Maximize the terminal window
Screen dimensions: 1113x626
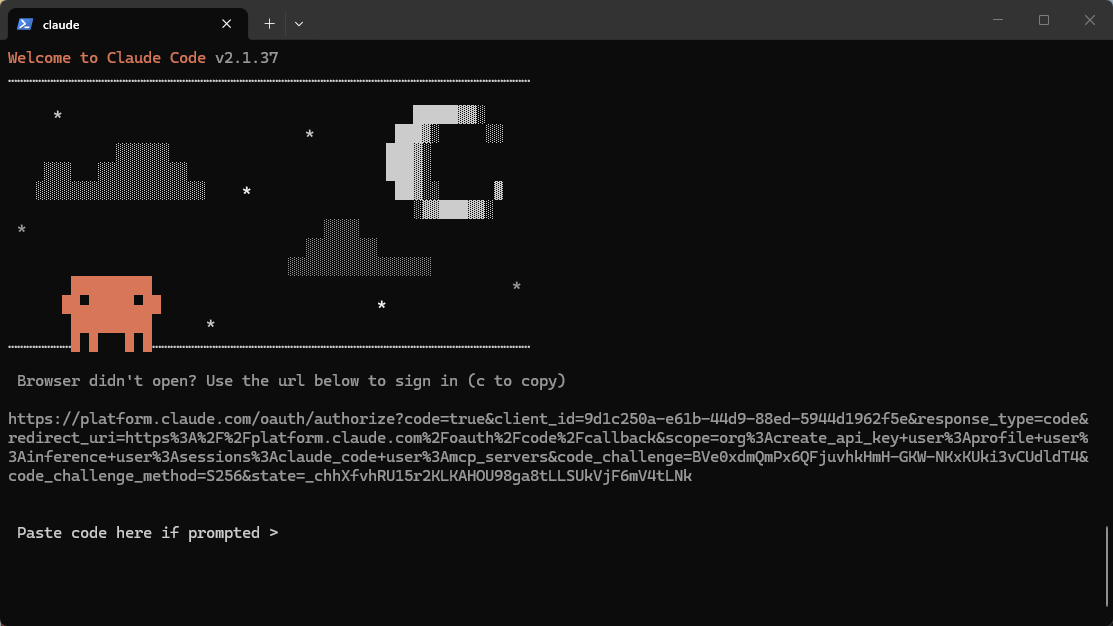click(1043, 20)
